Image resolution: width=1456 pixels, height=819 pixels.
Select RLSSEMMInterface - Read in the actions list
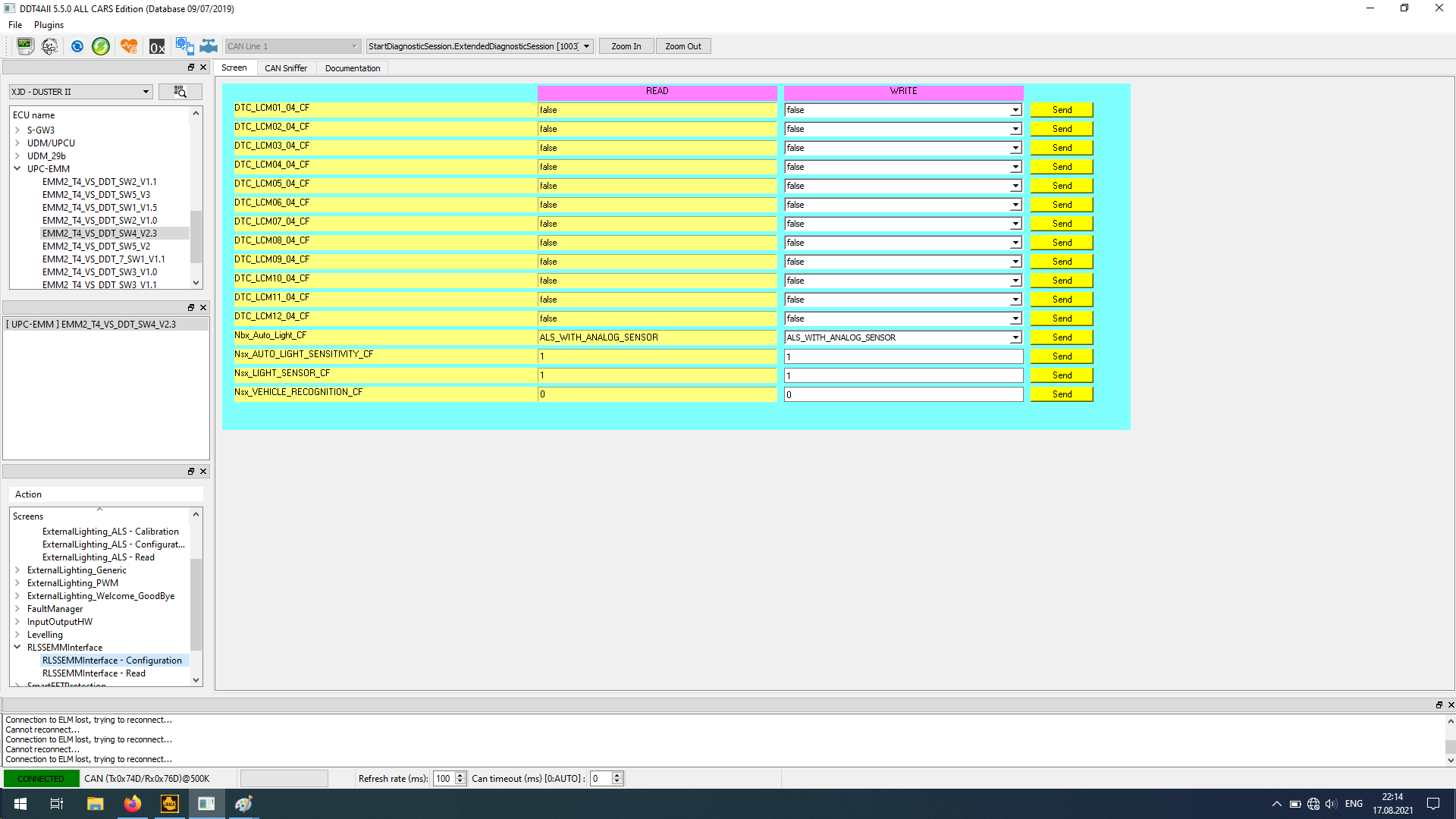click(93, 673)
